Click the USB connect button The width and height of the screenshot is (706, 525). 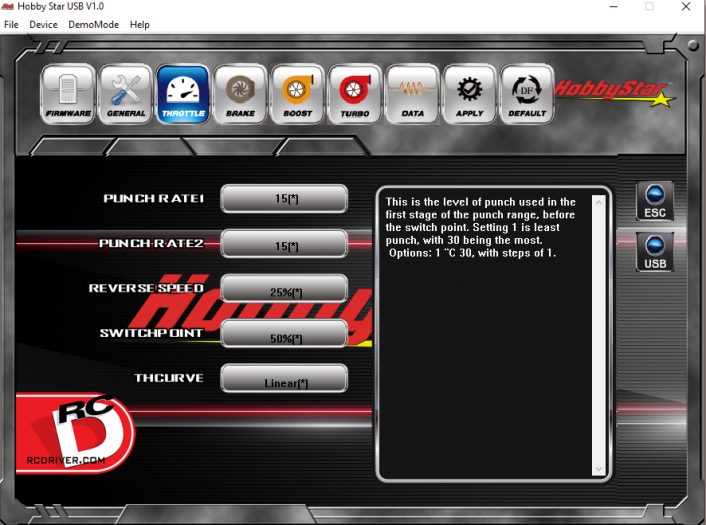655,252
